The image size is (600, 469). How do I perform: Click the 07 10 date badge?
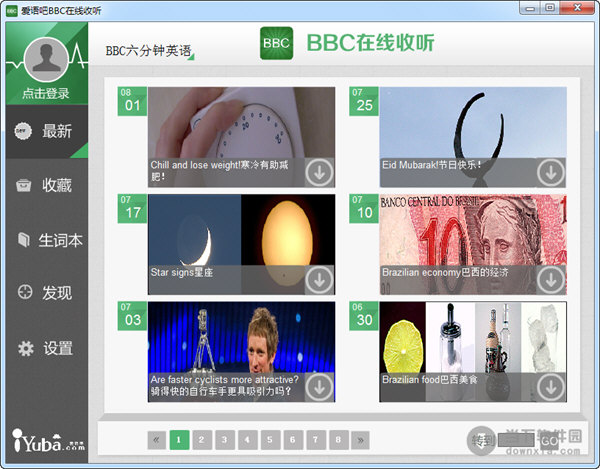pyautogui.click(x=364, y=209)
